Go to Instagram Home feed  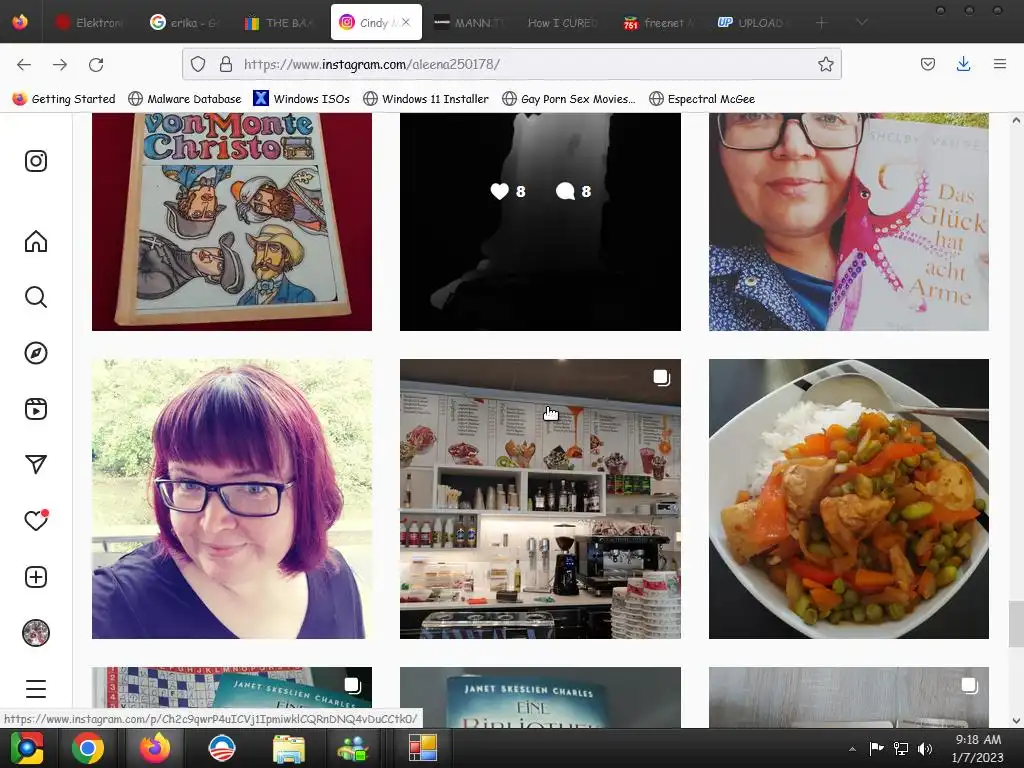[x=36, y=241]
